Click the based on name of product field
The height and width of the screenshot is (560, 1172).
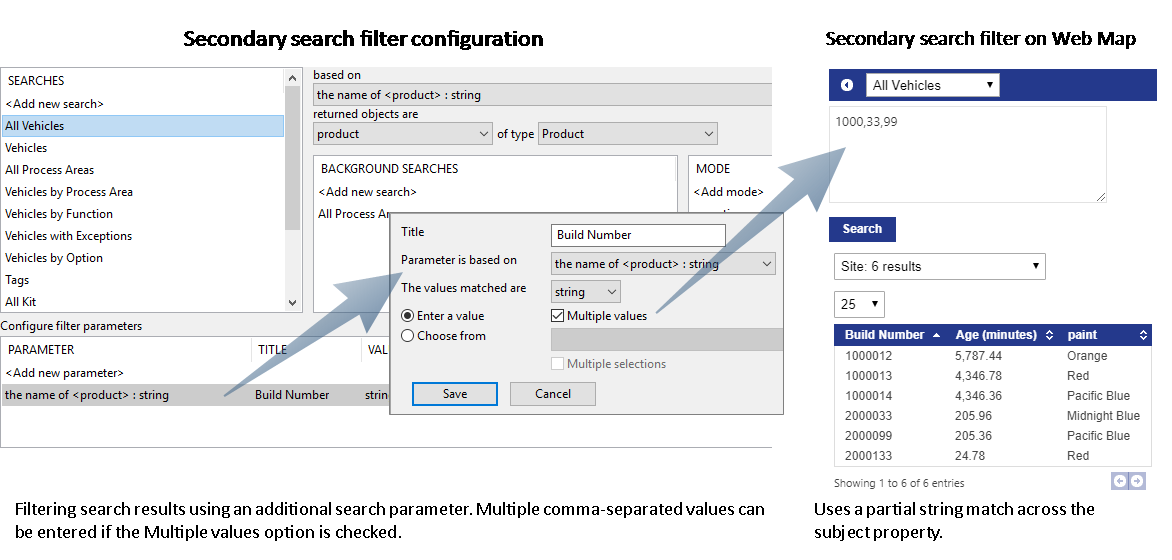542,95
